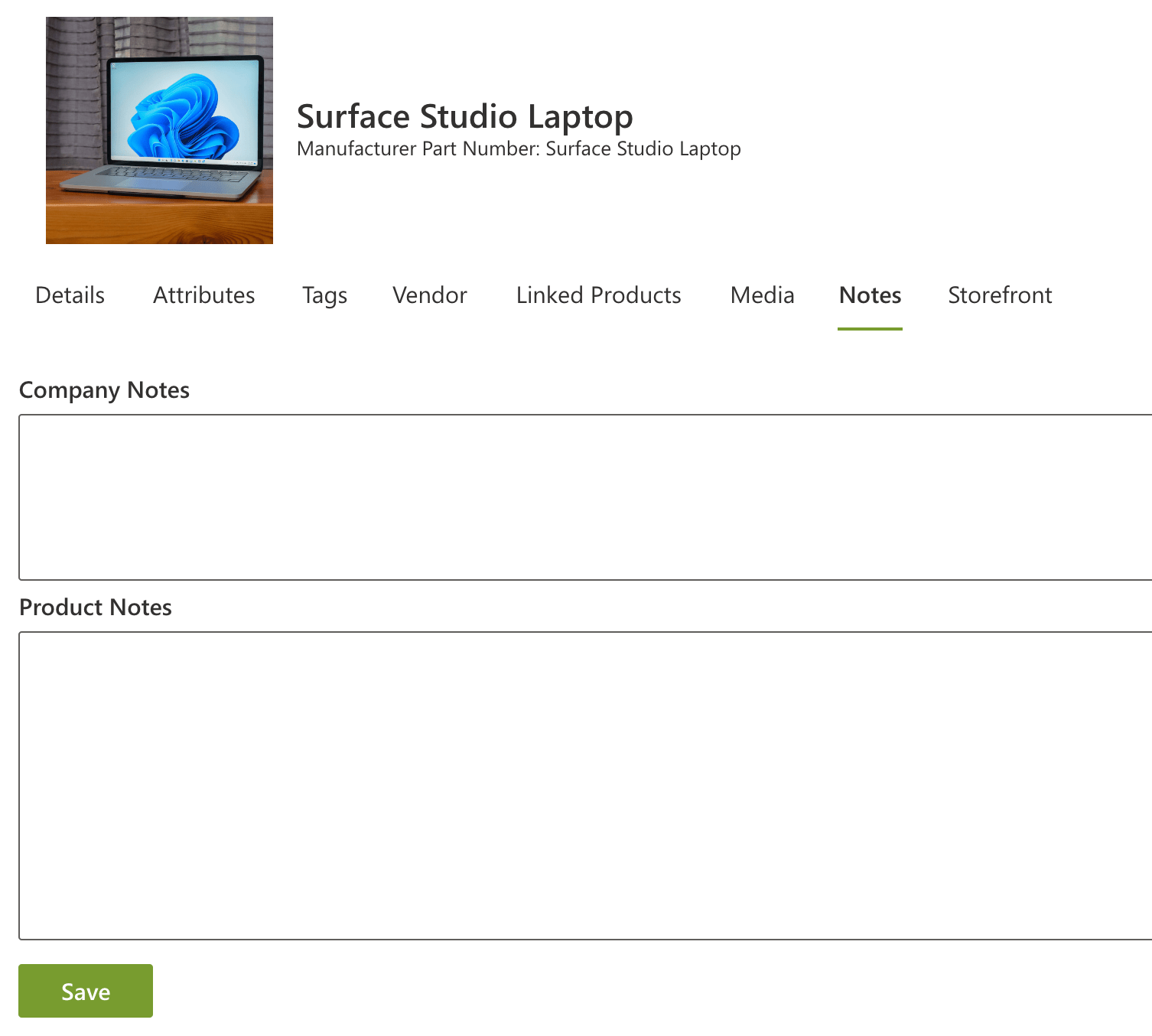Click the Product Notes label
Screen dimensions: 1152x1036
coord(96,608)
